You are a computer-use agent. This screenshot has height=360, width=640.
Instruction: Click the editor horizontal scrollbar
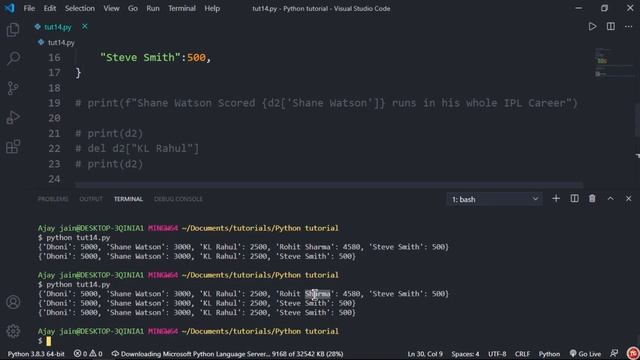click(329, 185)
